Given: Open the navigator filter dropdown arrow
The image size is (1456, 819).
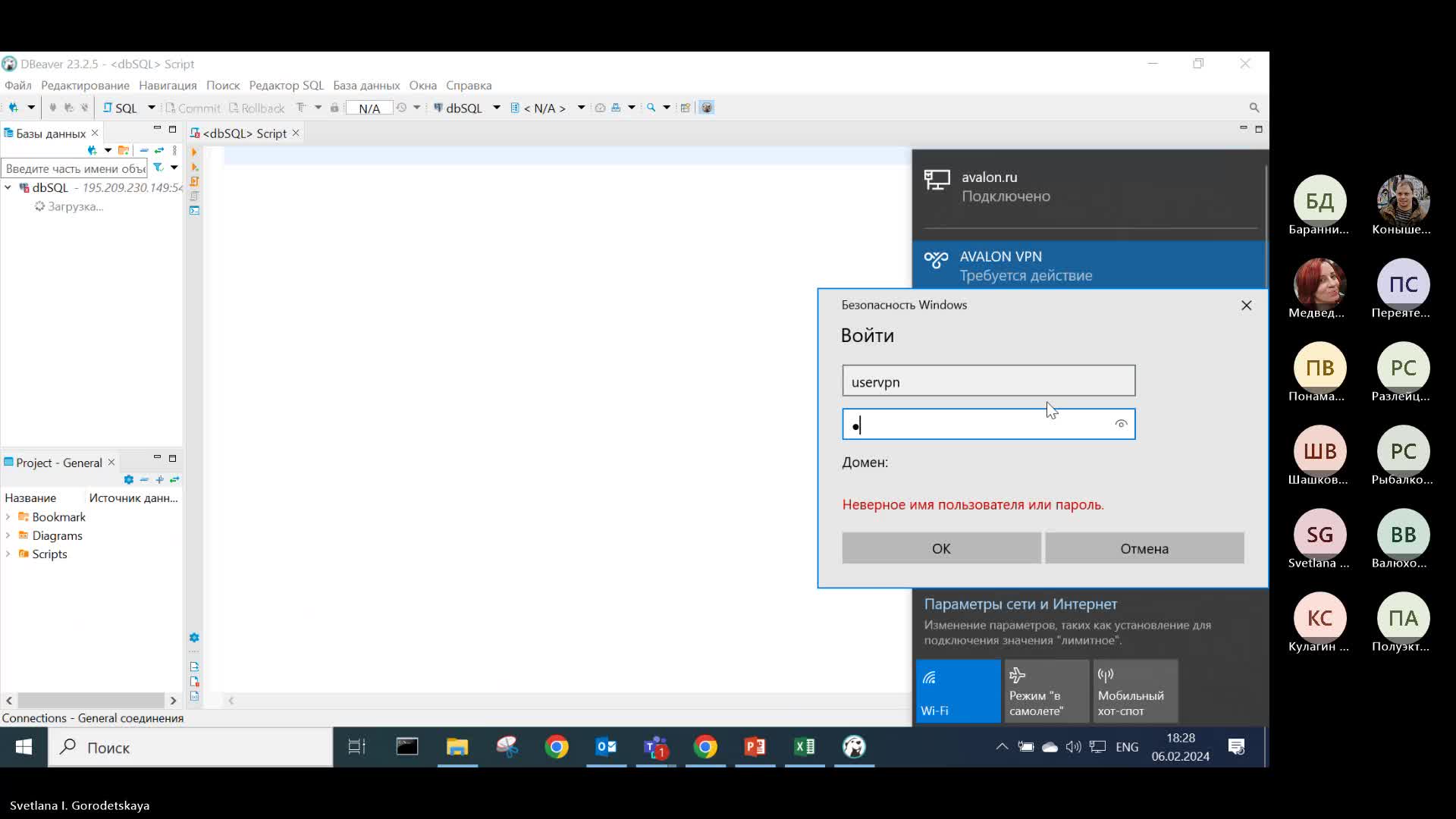Looking at the screenshot, I should tap(174, 168).
